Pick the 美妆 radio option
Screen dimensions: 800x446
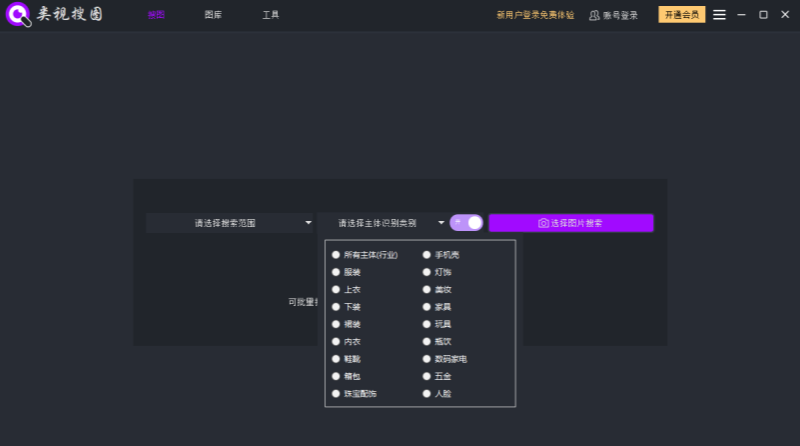pos(437,289)
